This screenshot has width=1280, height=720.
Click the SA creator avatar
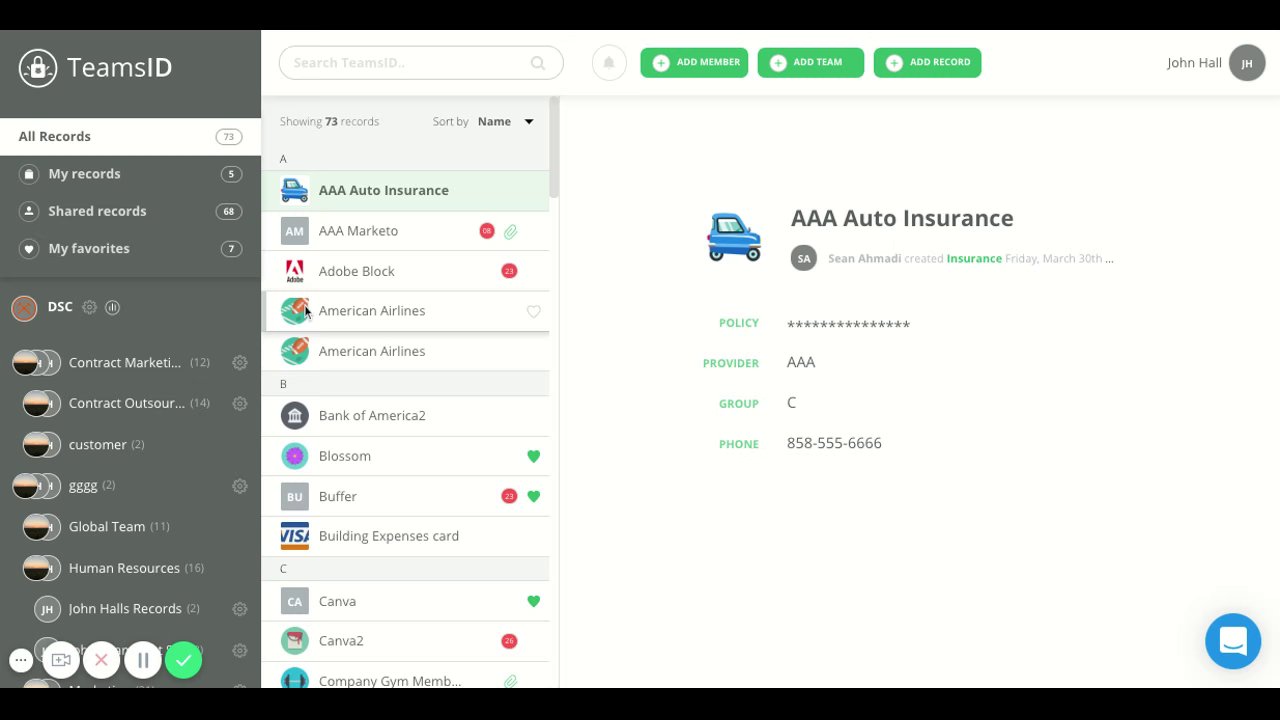pos(804,258)
